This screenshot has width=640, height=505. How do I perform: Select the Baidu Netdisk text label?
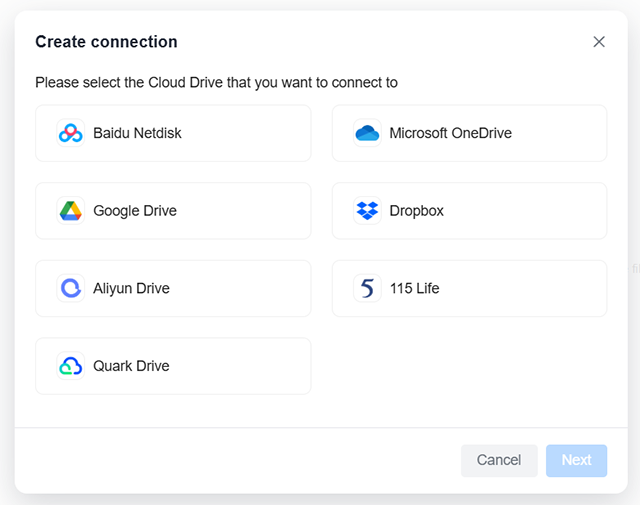click(x=137, y=133)
